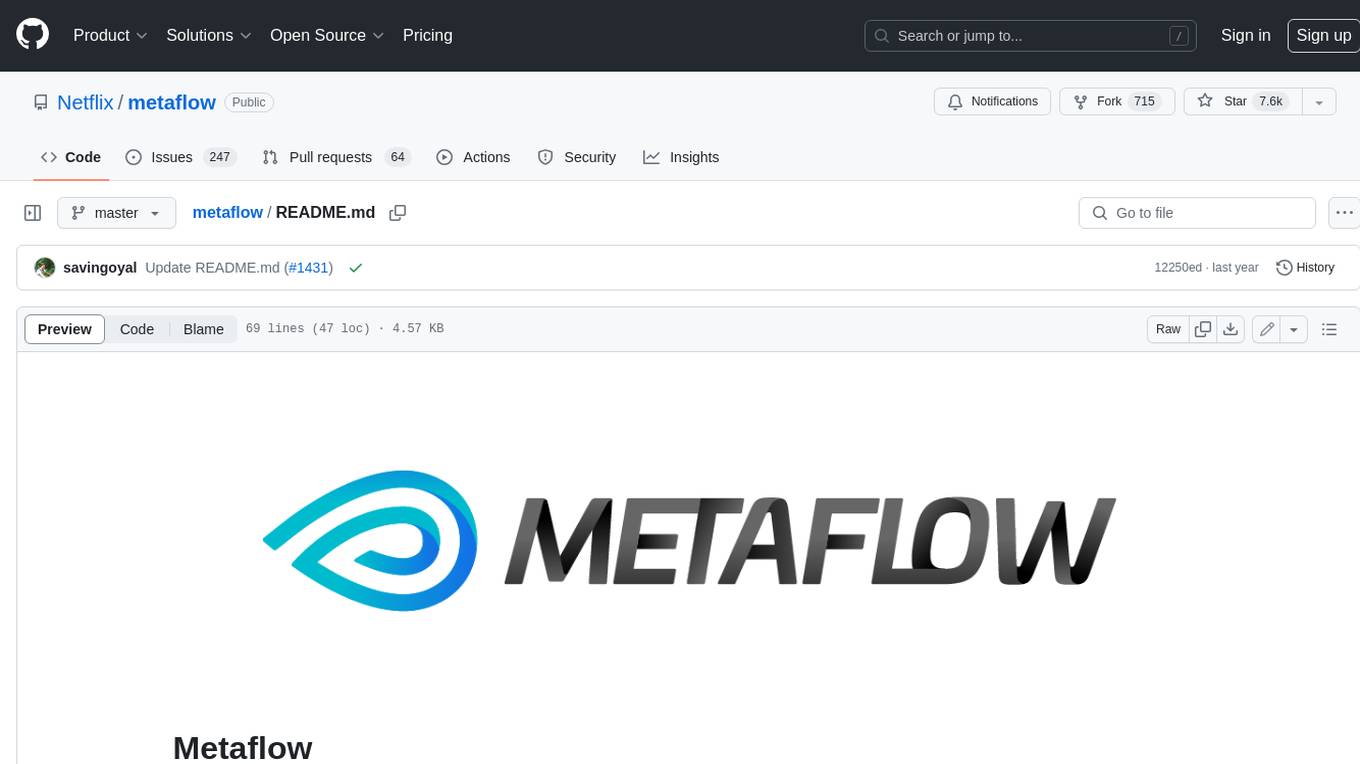The image size is (1360, 764).
Task: Switch to the Actions tab
Action: (x=473, y=157)
